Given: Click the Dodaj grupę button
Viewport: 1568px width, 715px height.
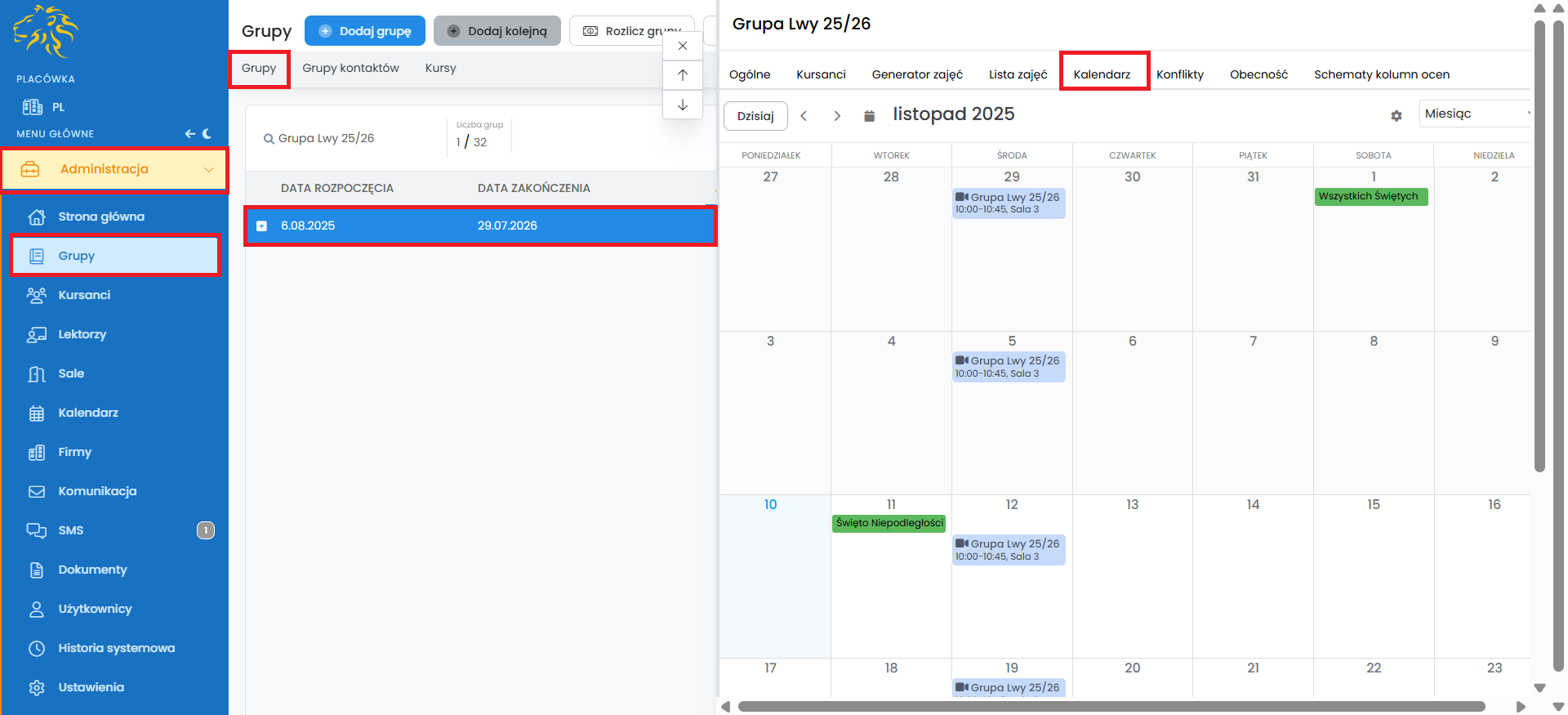Looking at the screenshot, I should [365, 31].
